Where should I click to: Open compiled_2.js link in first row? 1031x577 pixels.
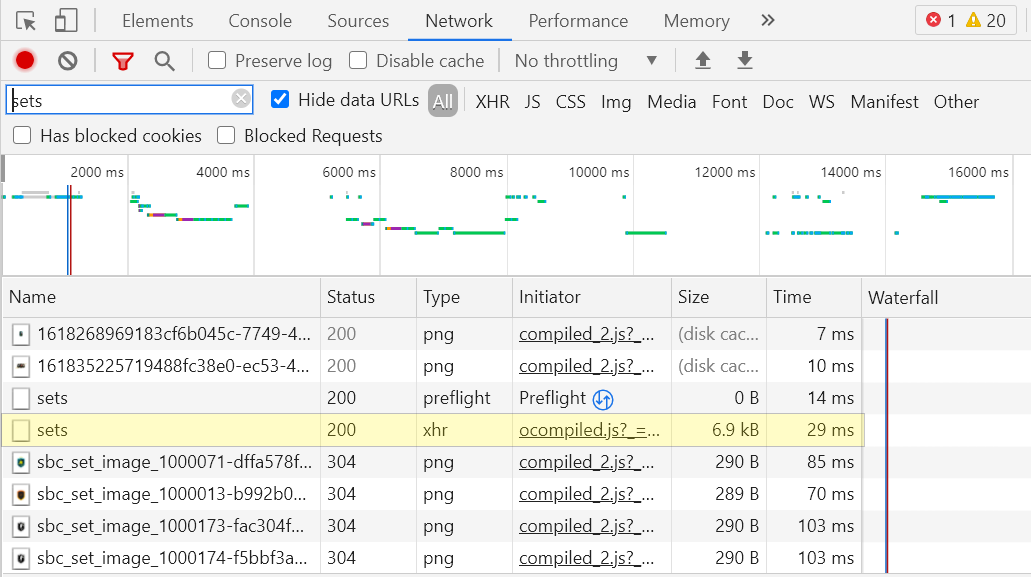(587, 335)
